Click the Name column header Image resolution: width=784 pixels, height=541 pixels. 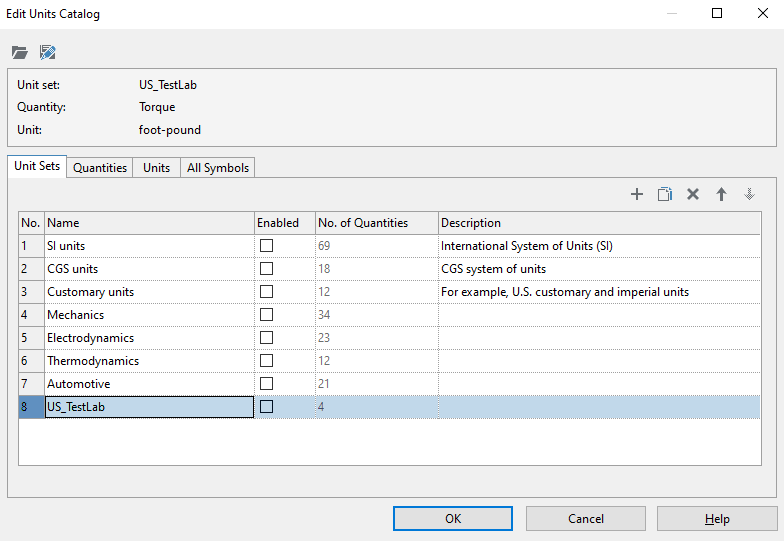[148, 223]
